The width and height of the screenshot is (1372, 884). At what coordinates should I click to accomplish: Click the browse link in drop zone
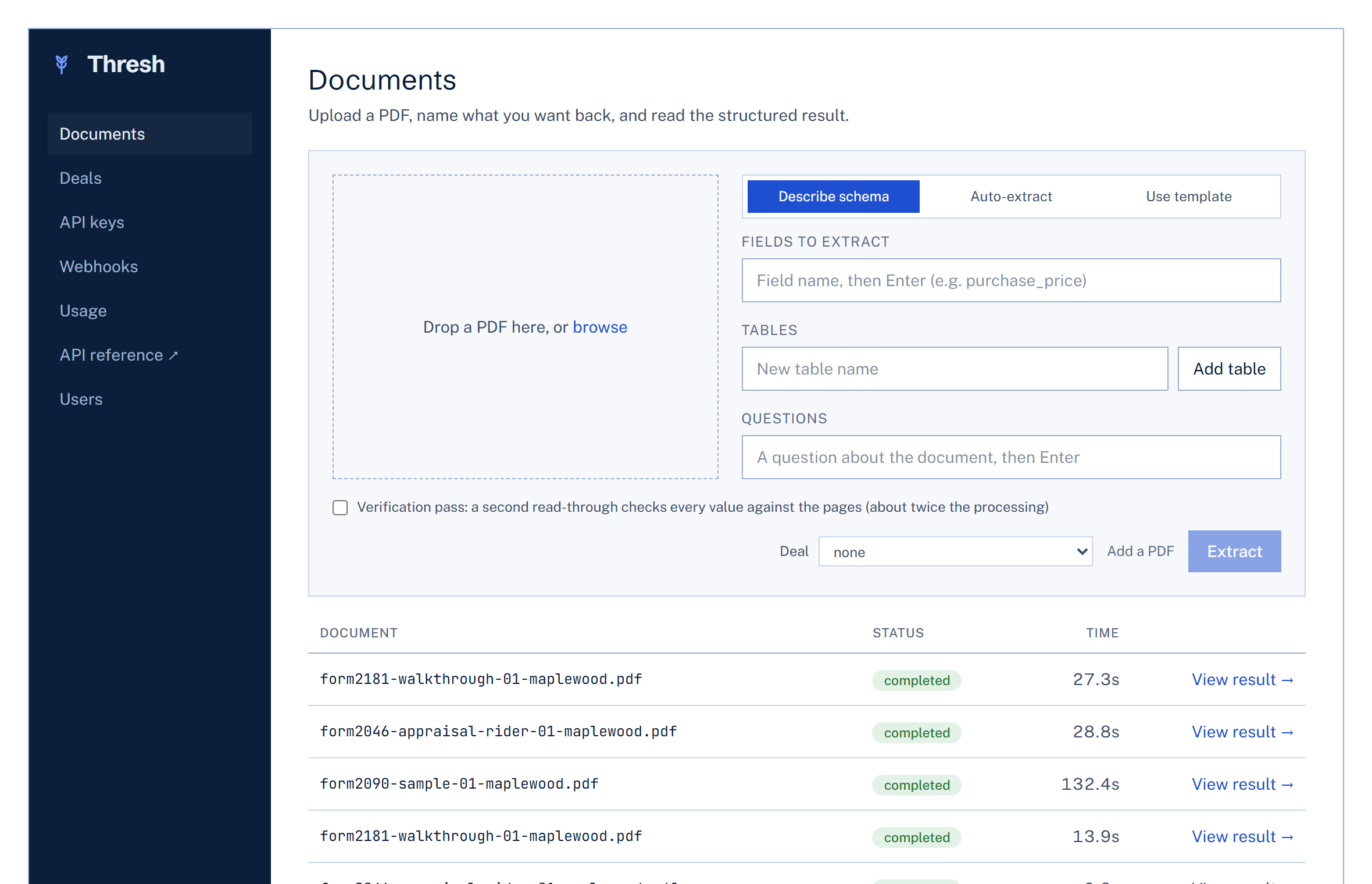[600, 327]
